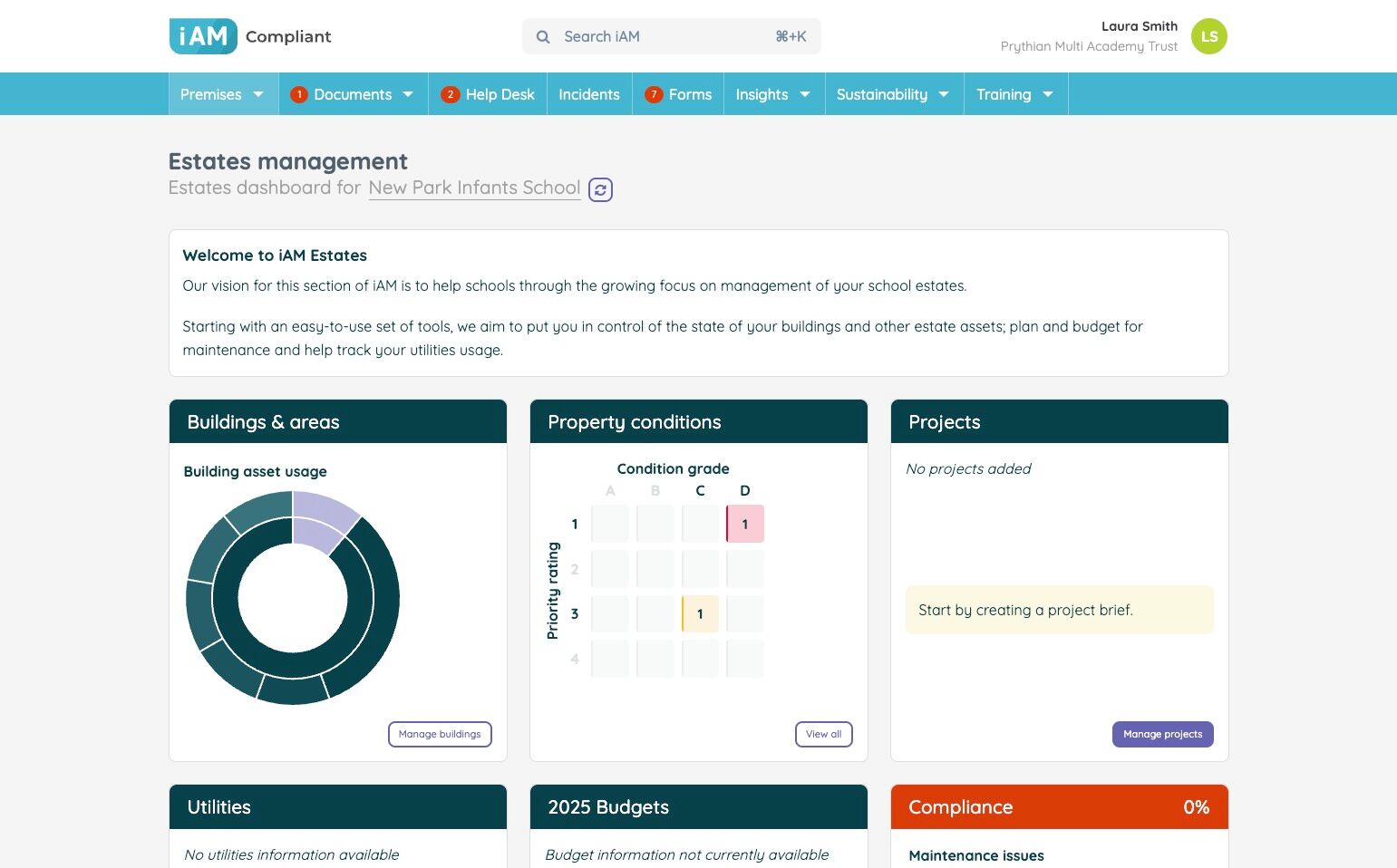
Task: Click the Manage projects button
Action: pos(1162,734)
